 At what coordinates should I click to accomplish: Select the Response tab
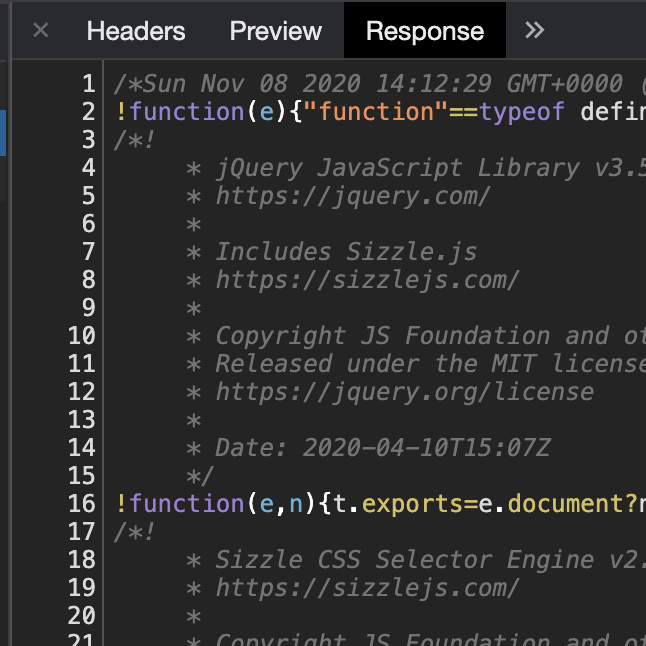pyautogui.click(x=425, y=31)
